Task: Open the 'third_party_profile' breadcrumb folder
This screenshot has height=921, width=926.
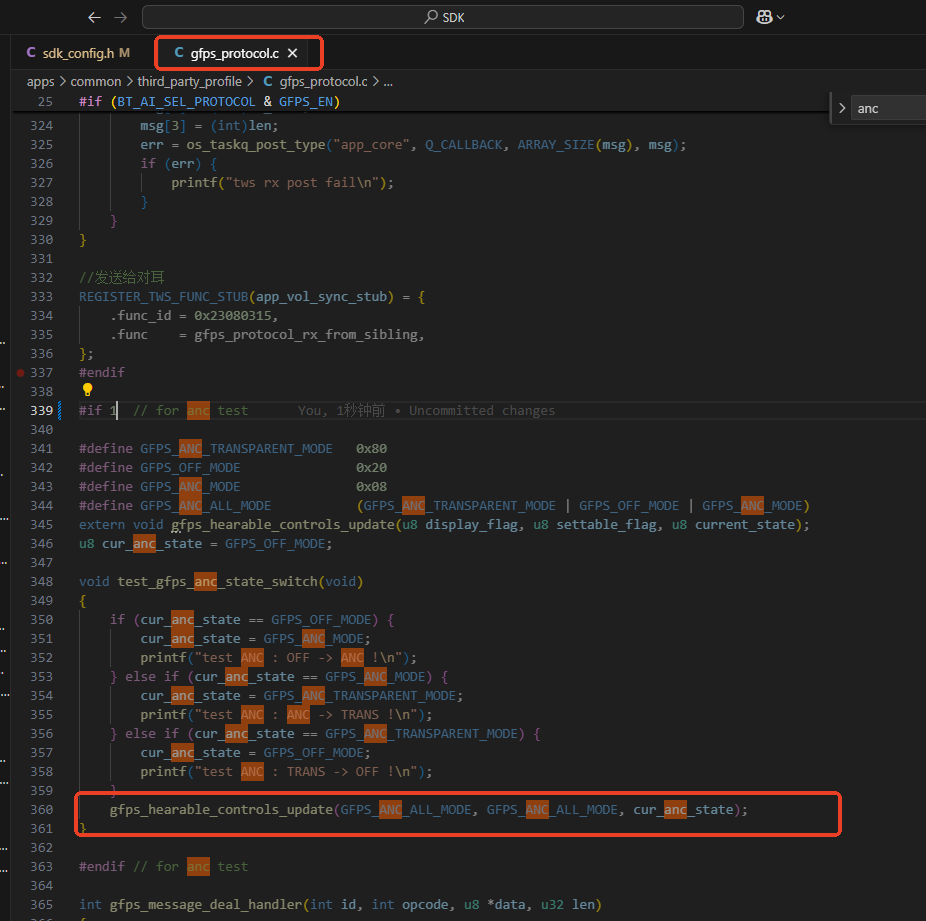Action: pos(190,81)
